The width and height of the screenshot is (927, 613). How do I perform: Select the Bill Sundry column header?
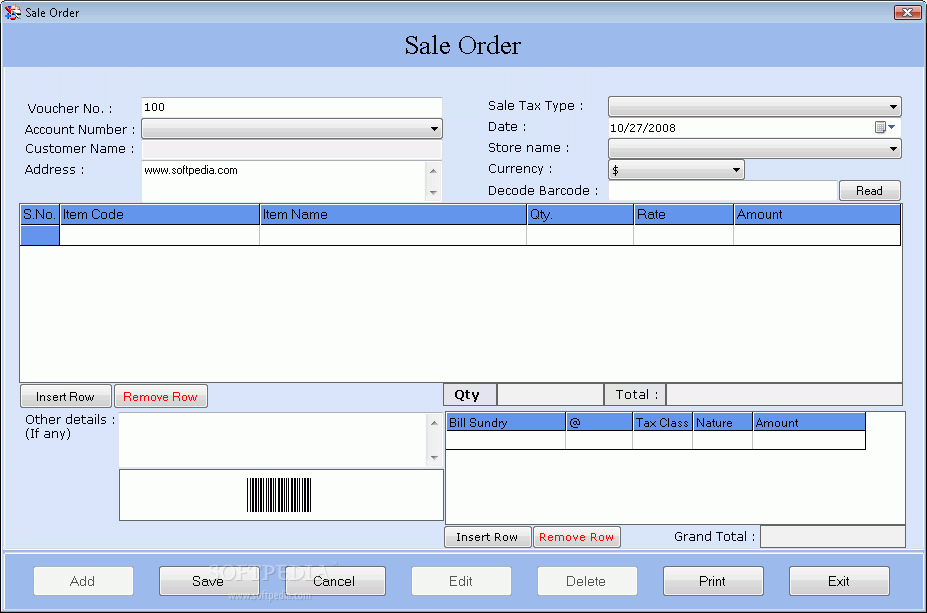click(505, 422)
